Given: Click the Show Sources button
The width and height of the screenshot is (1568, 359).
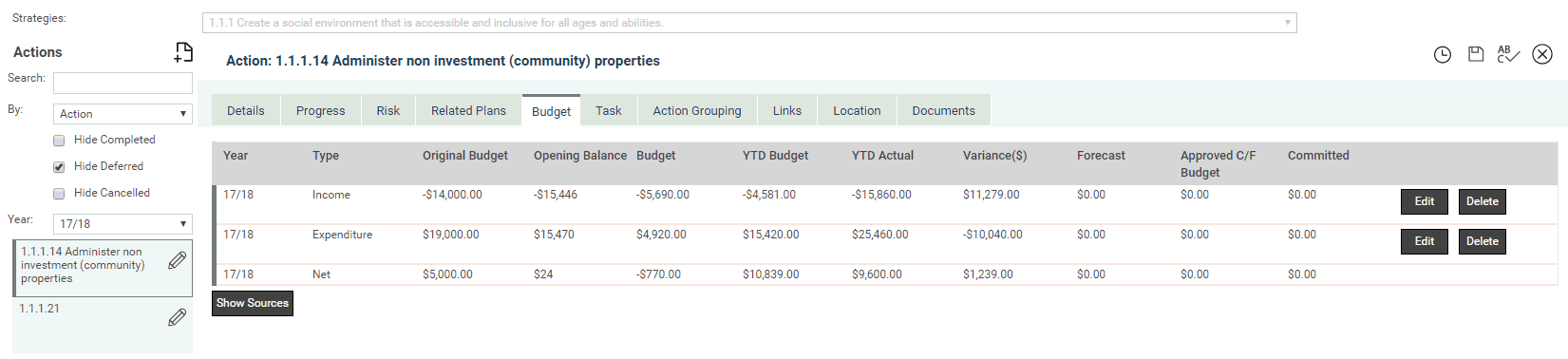Looking at the screenshot, I should tap(253, 303).
